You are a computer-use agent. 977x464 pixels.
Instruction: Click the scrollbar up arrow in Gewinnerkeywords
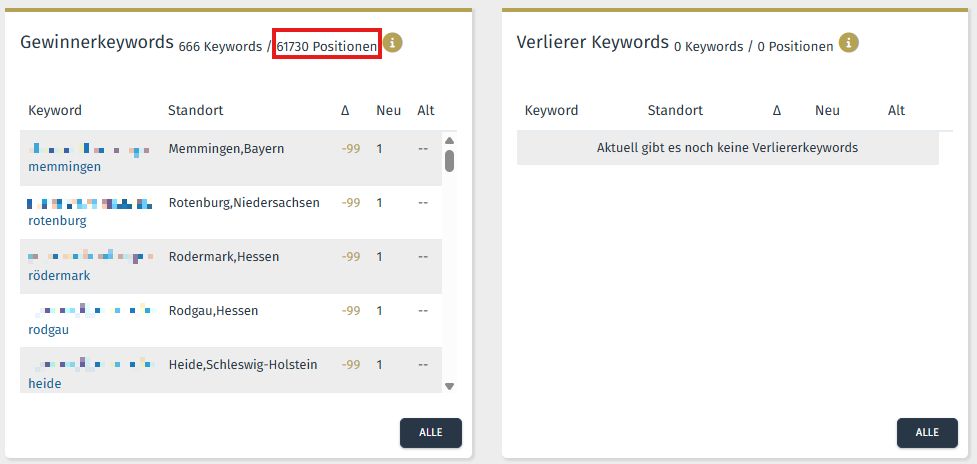point(449,140)
